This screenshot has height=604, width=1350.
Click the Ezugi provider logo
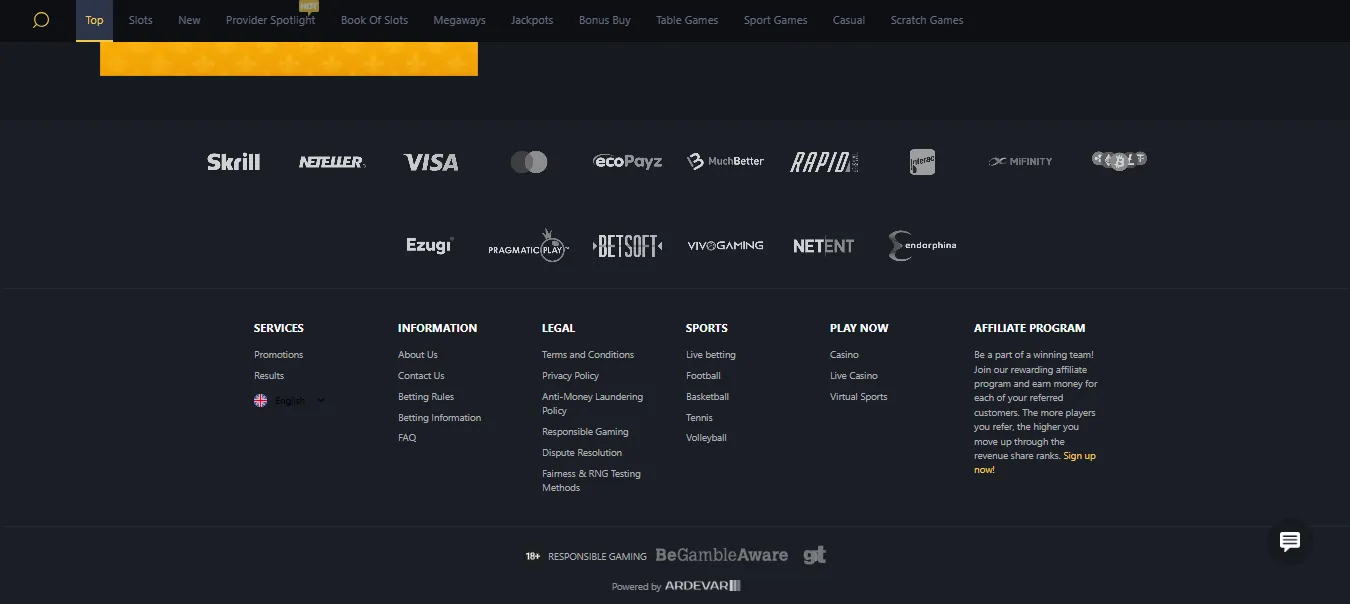click(430, 245)
